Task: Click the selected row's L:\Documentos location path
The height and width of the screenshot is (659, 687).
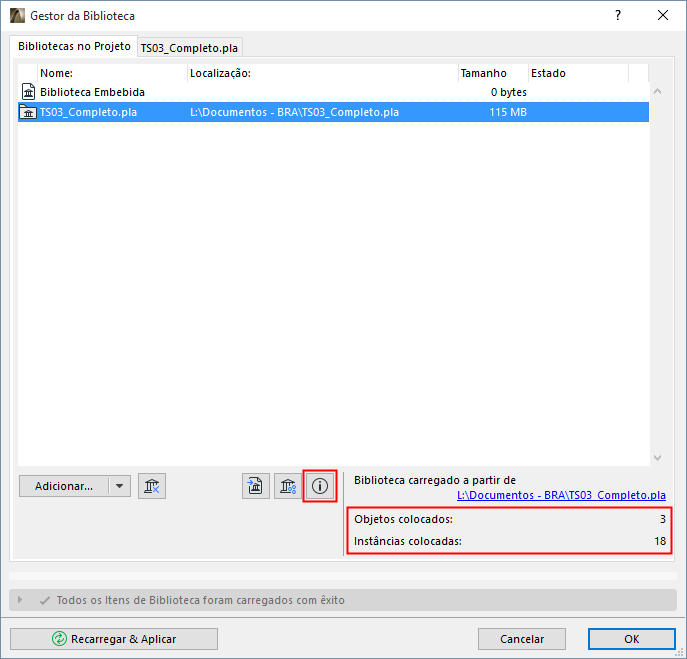Action: click(x=294, y=112)
